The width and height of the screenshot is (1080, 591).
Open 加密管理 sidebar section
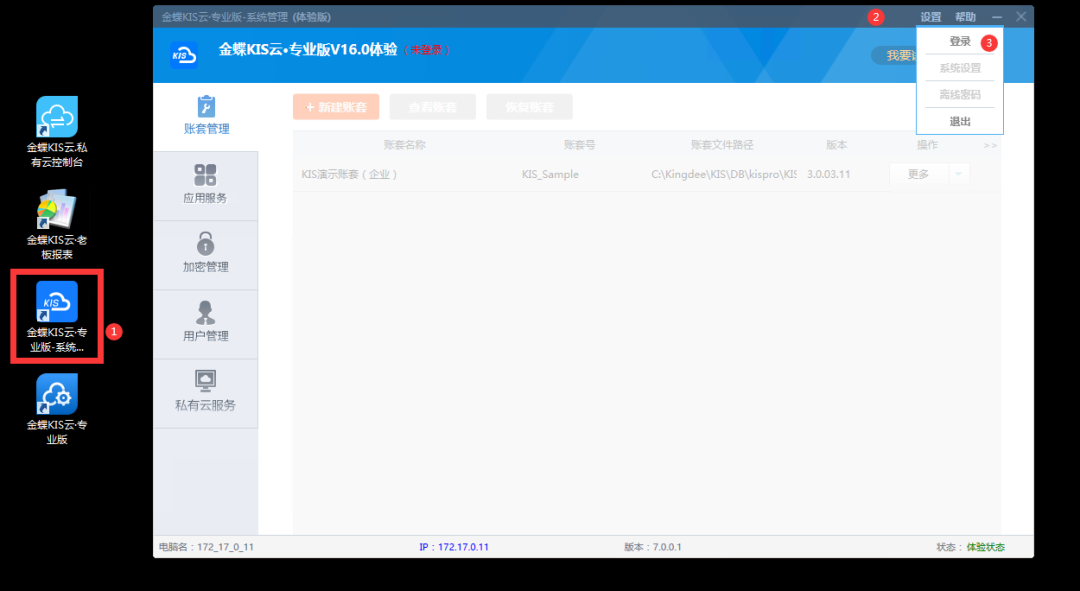(206, 255)
